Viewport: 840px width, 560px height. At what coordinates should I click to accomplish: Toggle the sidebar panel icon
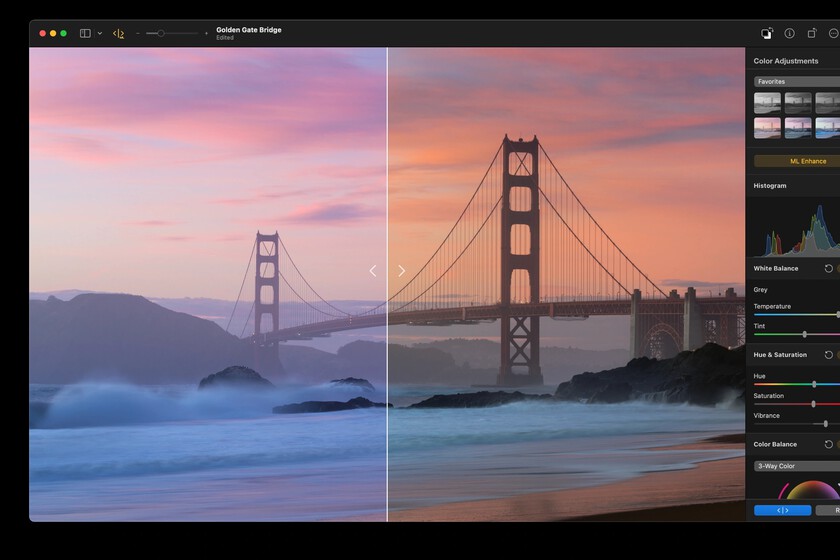coord(85,33)
